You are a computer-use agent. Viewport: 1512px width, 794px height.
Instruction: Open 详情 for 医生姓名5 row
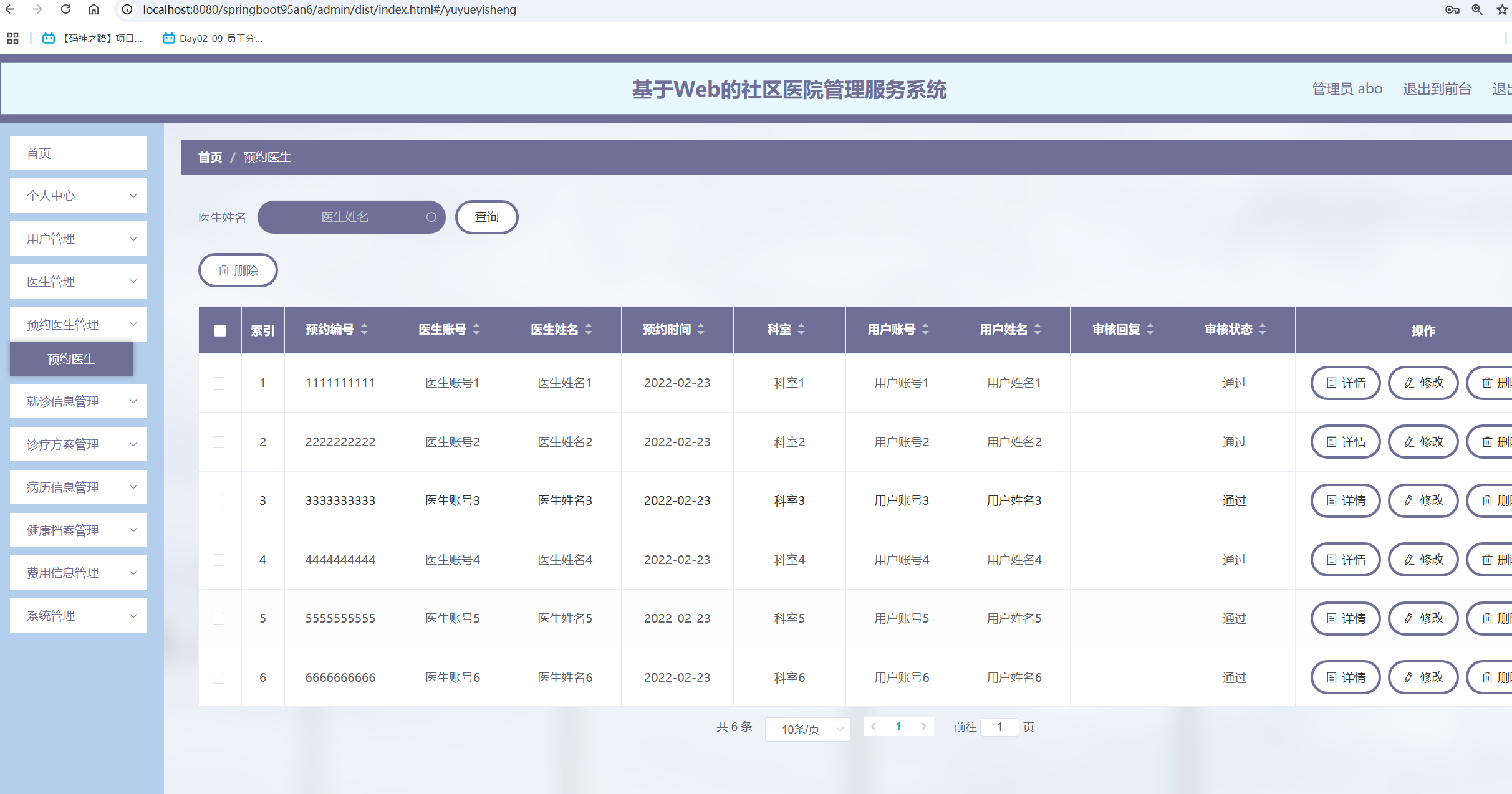pos(1346,618)
